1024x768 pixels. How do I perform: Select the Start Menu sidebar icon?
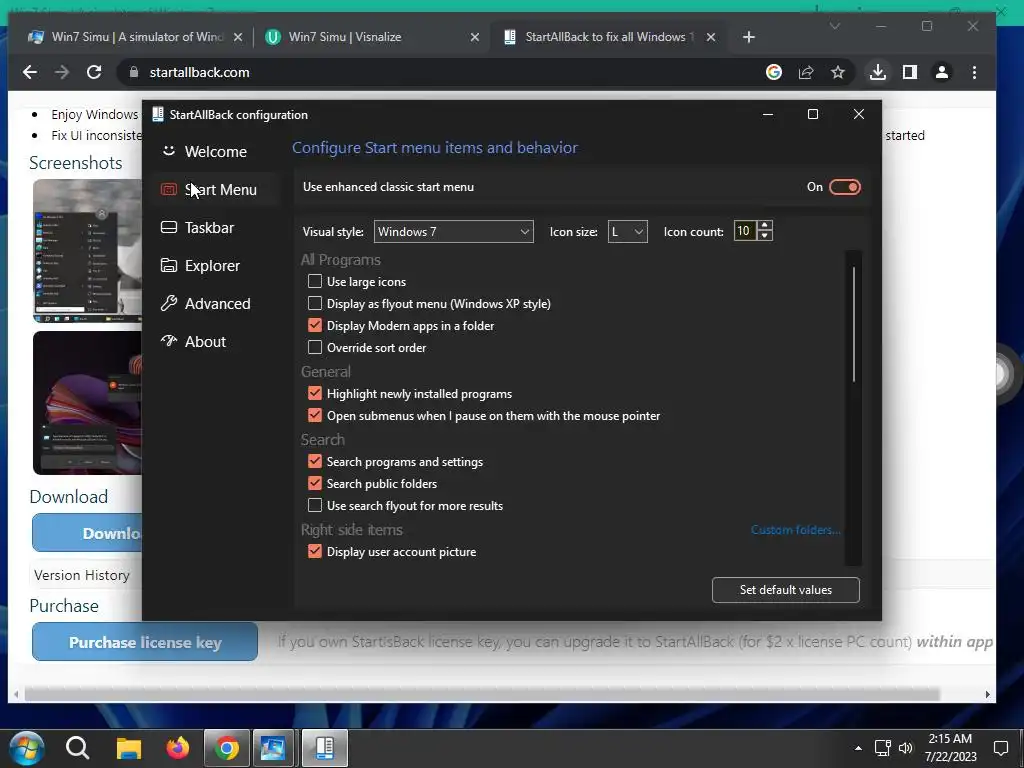point(168,189)
